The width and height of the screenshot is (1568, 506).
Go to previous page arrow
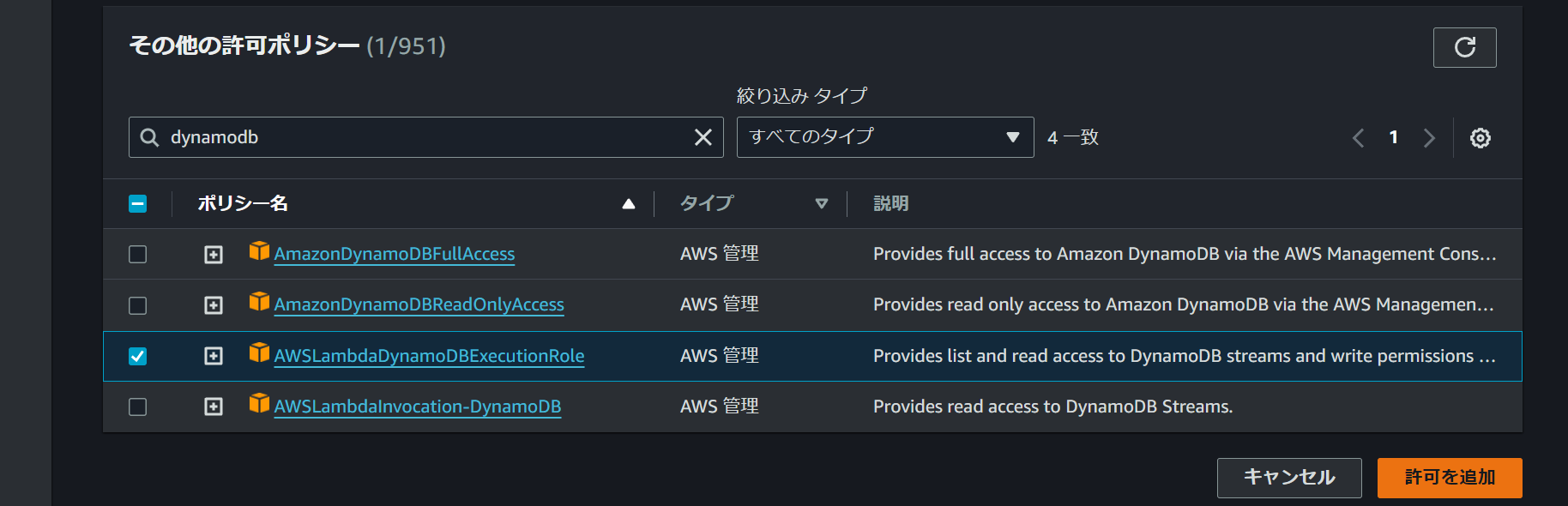pos(1358,138)
